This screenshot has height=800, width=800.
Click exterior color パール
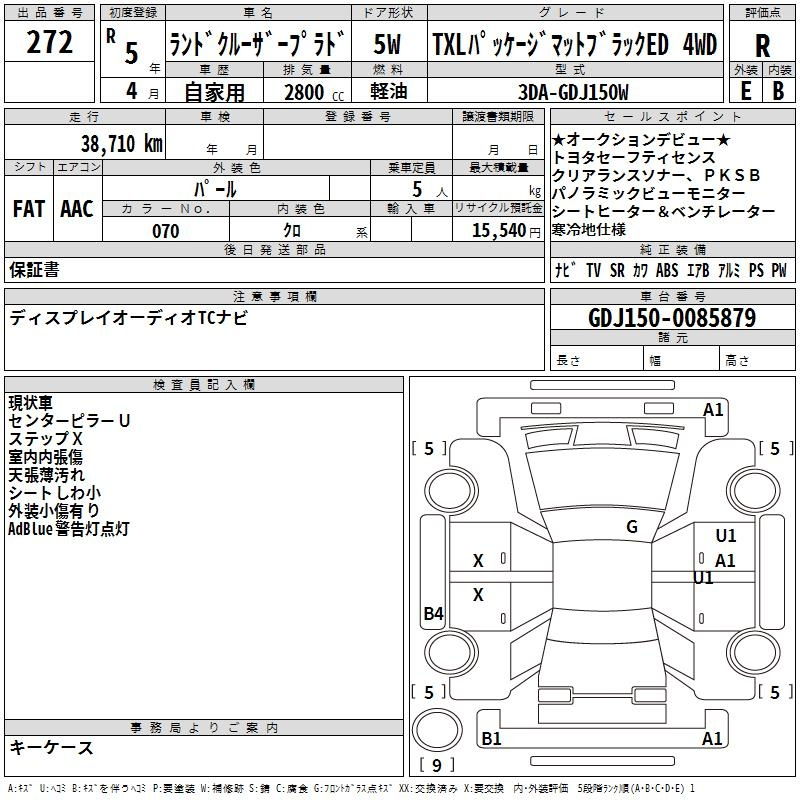[215, 189]
